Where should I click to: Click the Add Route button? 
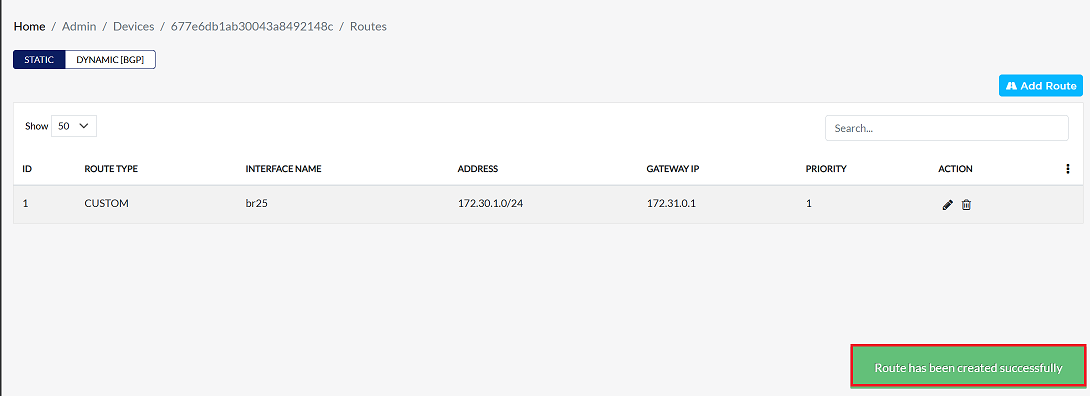1041,86
